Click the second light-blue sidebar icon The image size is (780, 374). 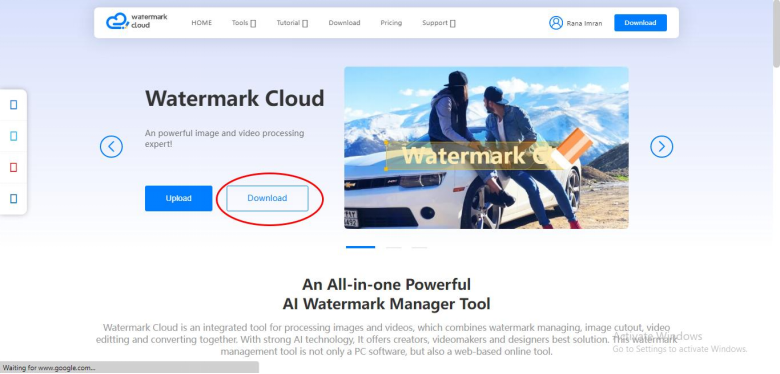pos(13,136)
